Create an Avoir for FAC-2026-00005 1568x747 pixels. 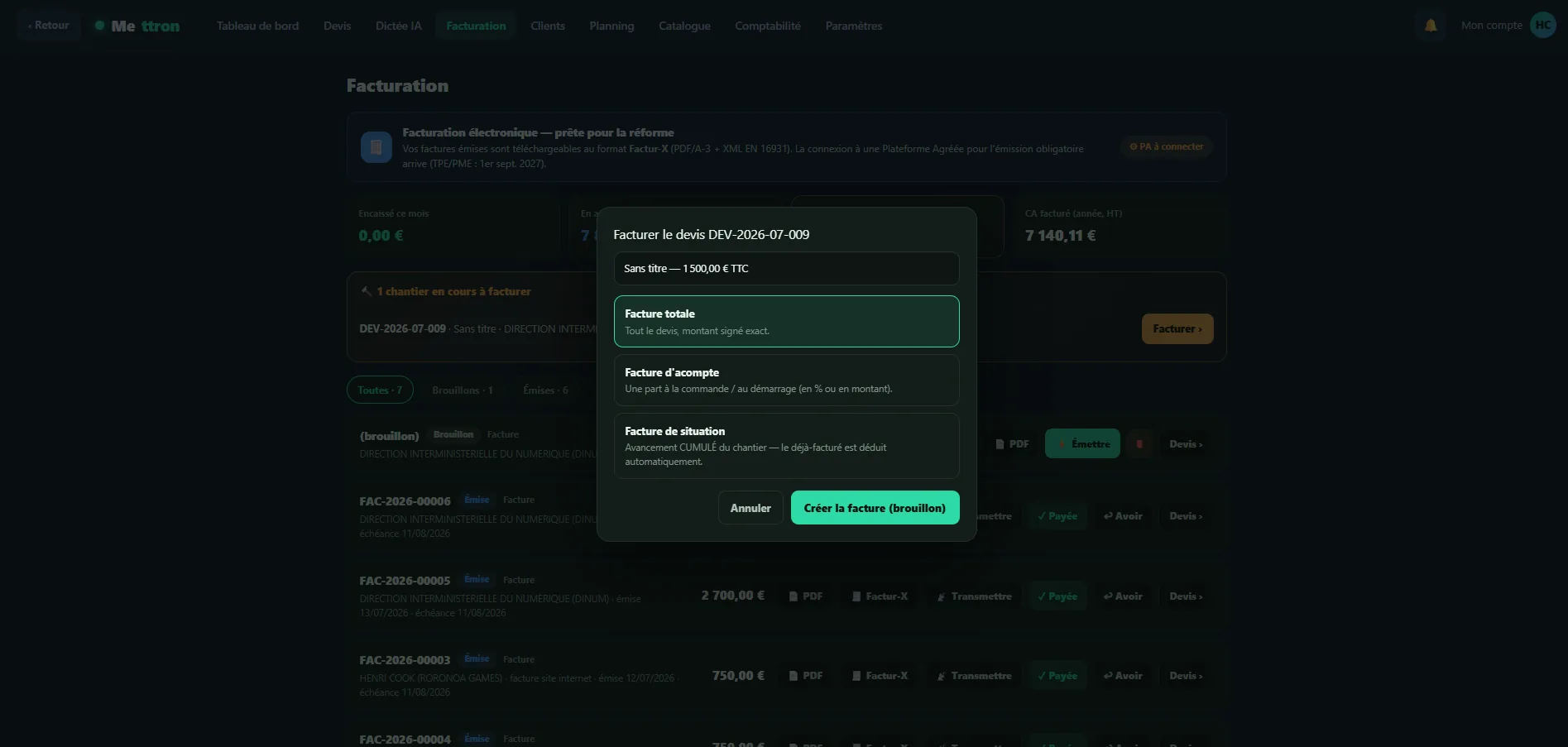coord(1123,596)
